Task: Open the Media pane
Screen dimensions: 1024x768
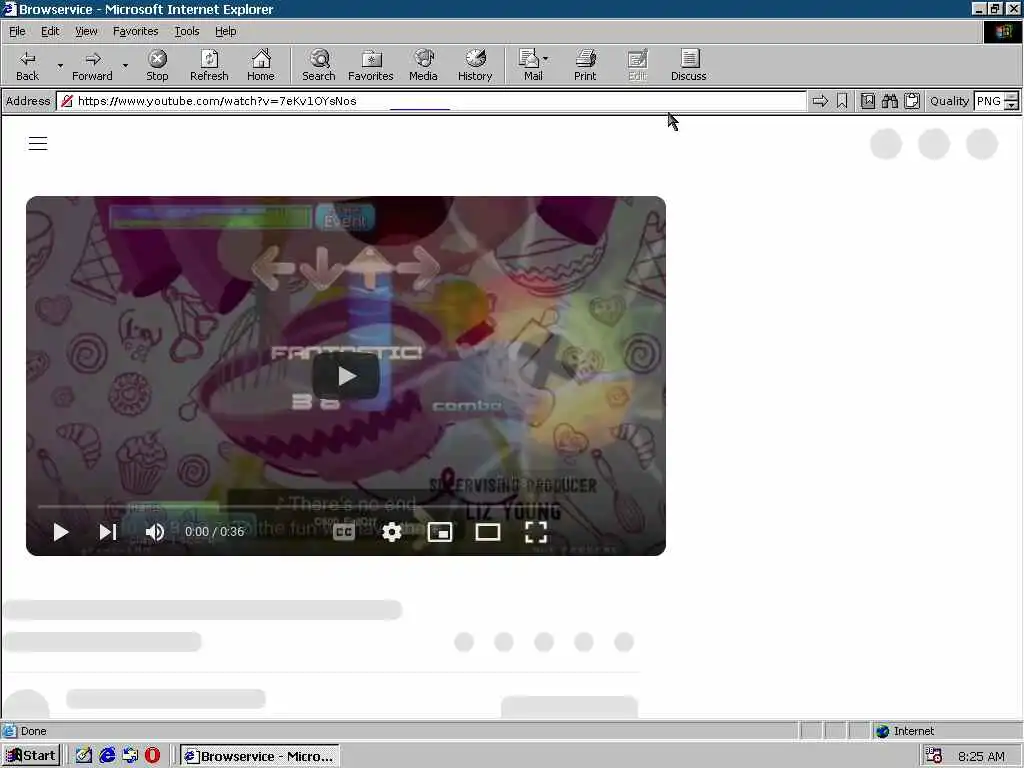Action: 423,66
